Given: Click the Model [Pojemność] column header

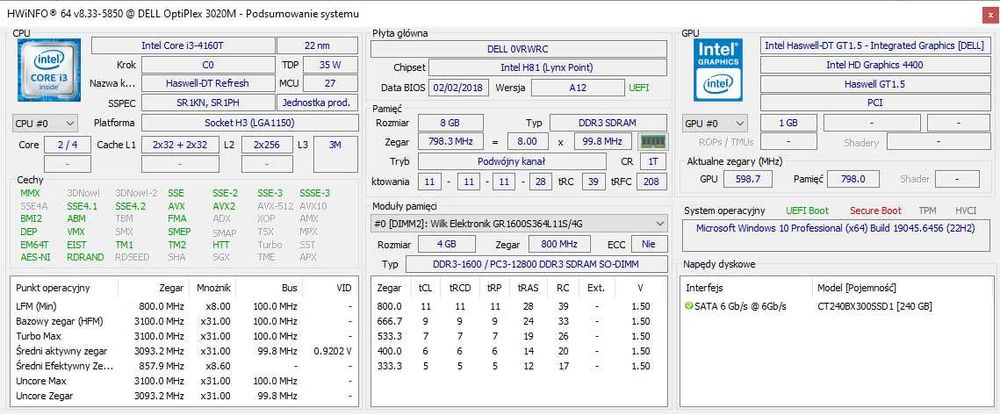Looking at the screenshot, I should [x=857, y=288].
